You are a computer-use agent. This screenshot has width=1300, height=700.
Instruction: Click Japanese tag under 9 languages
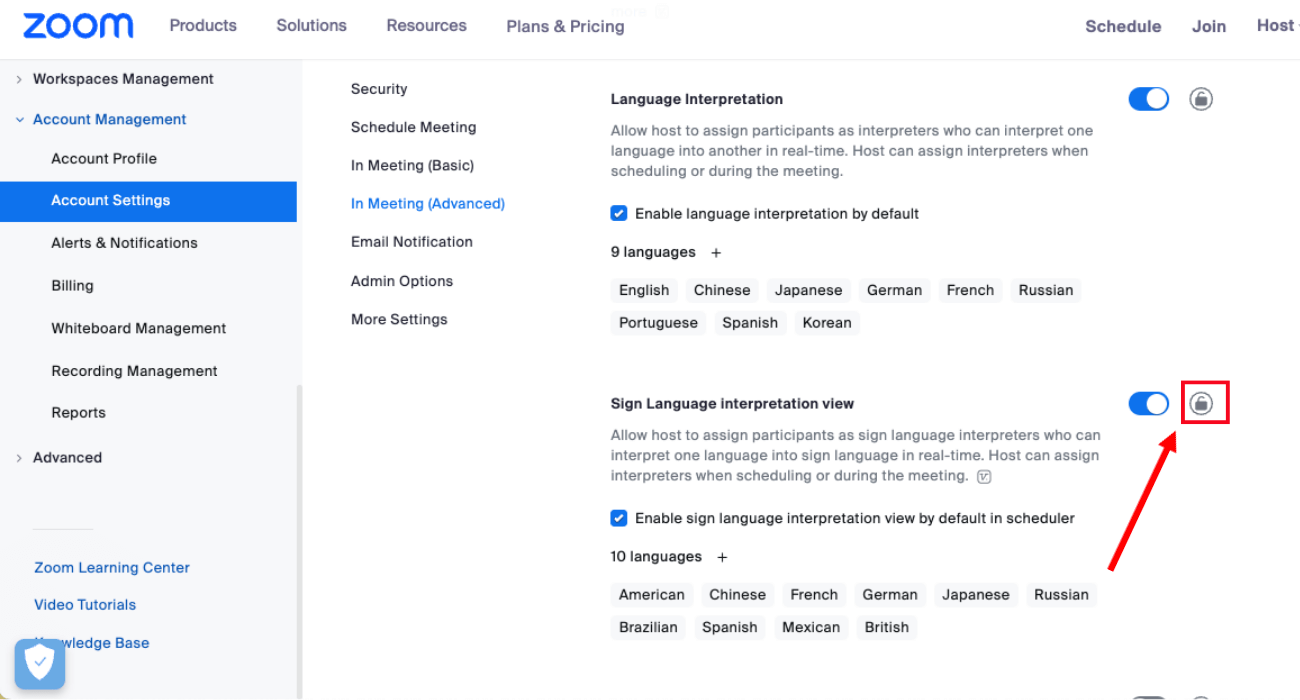click(809, 290)
